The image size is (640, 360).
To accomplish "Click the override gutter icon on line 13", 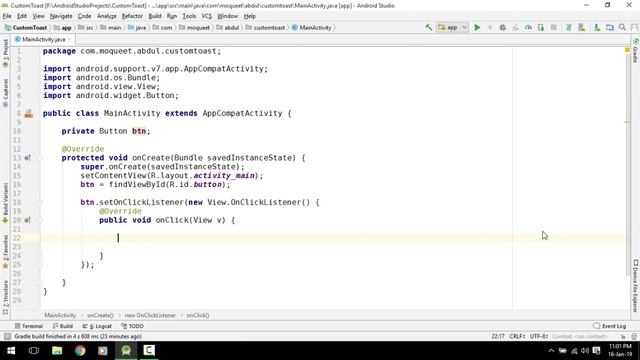I will [x=27, y=158].
